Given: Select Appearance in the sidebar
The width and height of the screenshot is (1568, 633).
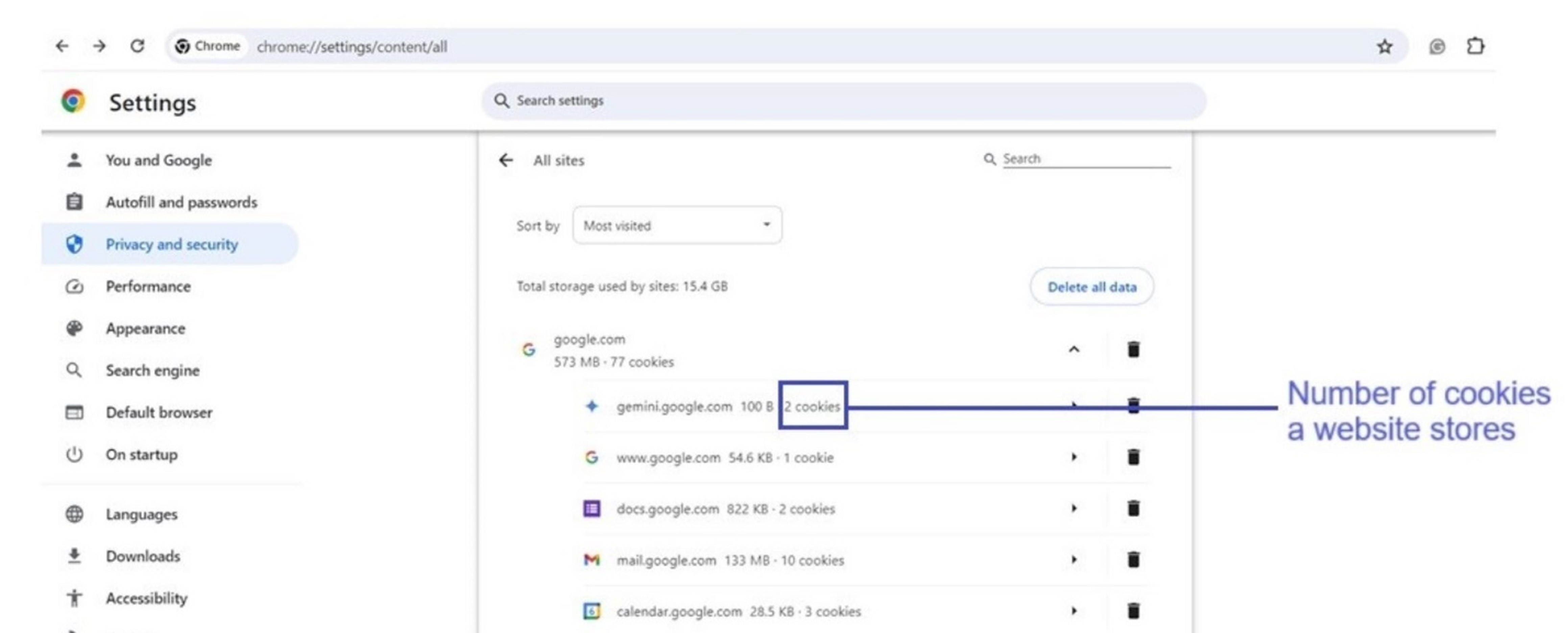Looking at the screenshot, I should click(145, 329).
